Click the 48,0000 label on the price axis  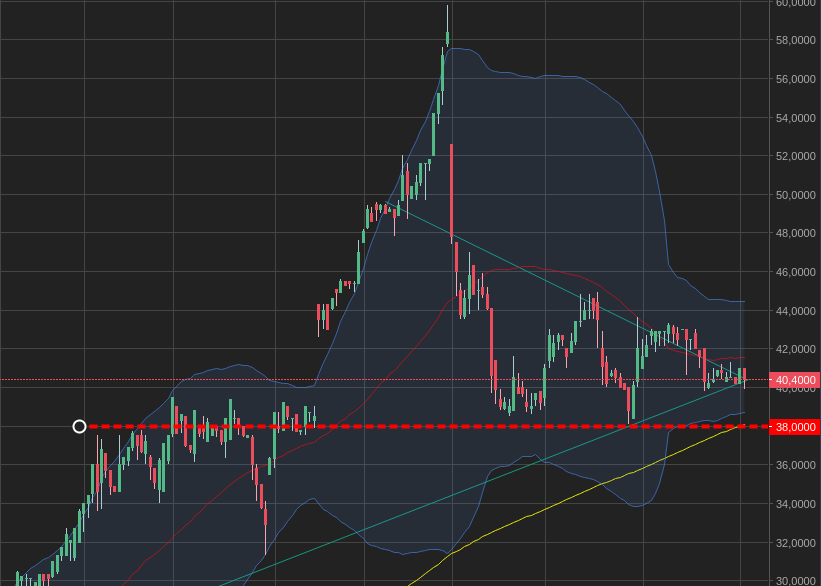[x=796, y=234]
